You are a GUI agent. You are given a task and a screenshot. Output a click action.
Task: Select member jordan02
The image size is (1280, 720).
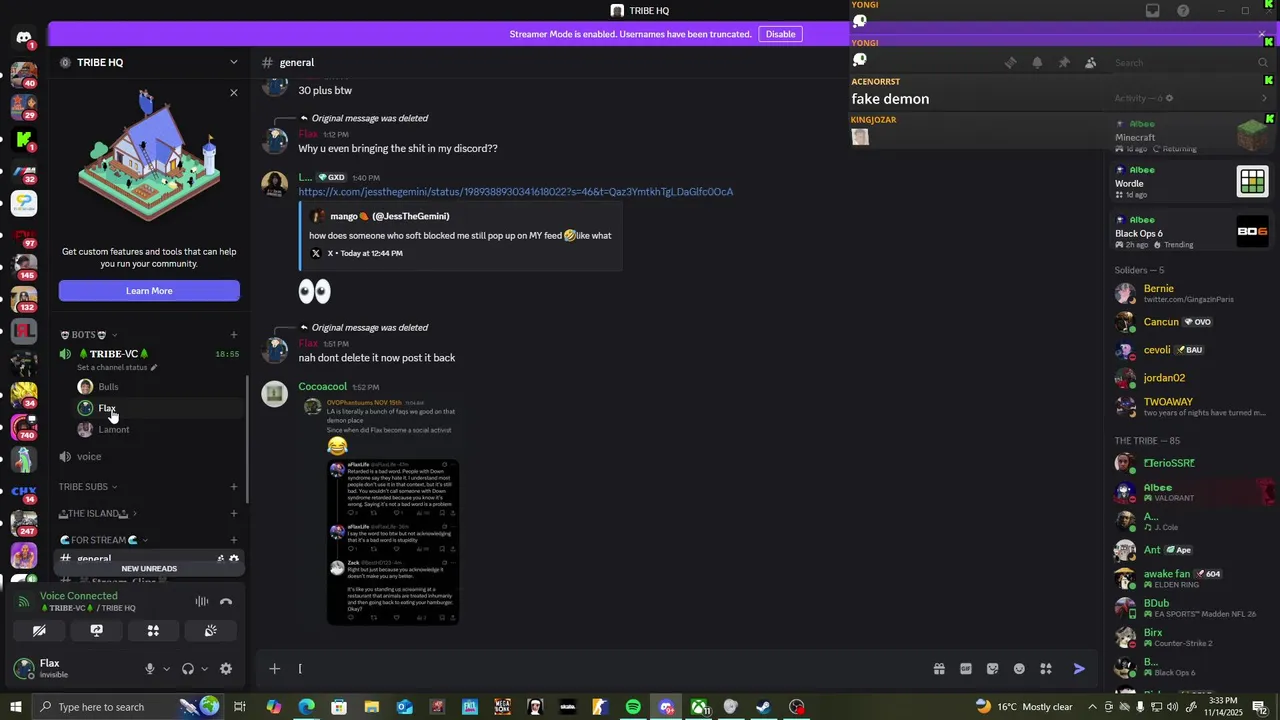(x=1190, y=378)
